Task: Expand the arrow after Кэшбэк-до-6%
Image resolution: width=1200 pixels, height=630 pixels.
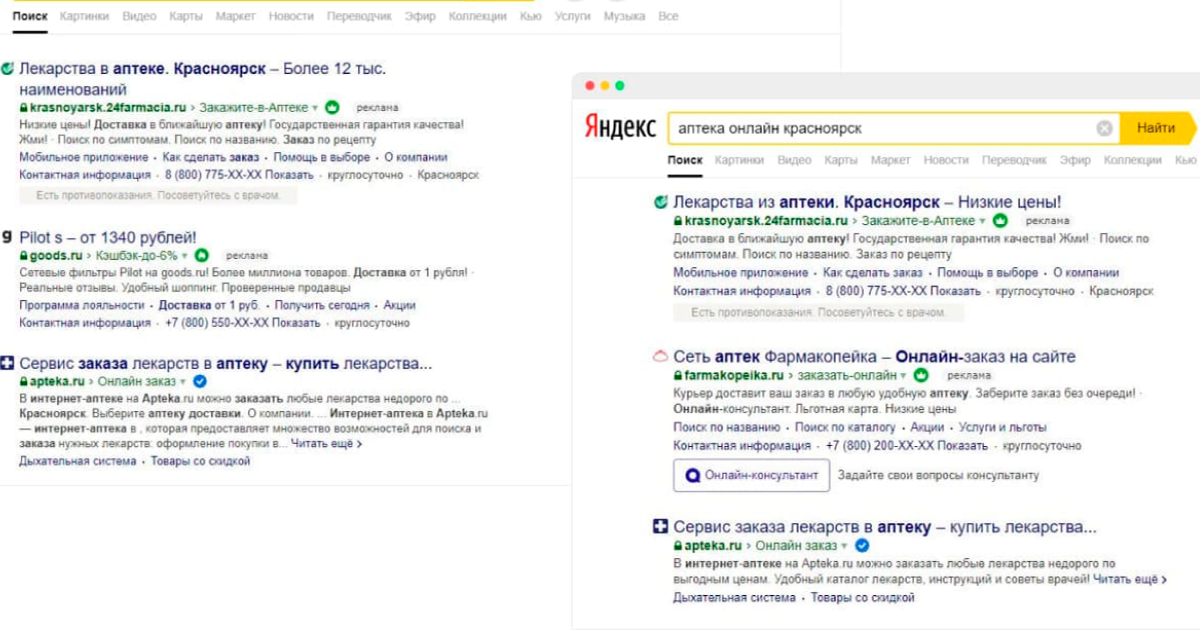Action: (184, 256)
